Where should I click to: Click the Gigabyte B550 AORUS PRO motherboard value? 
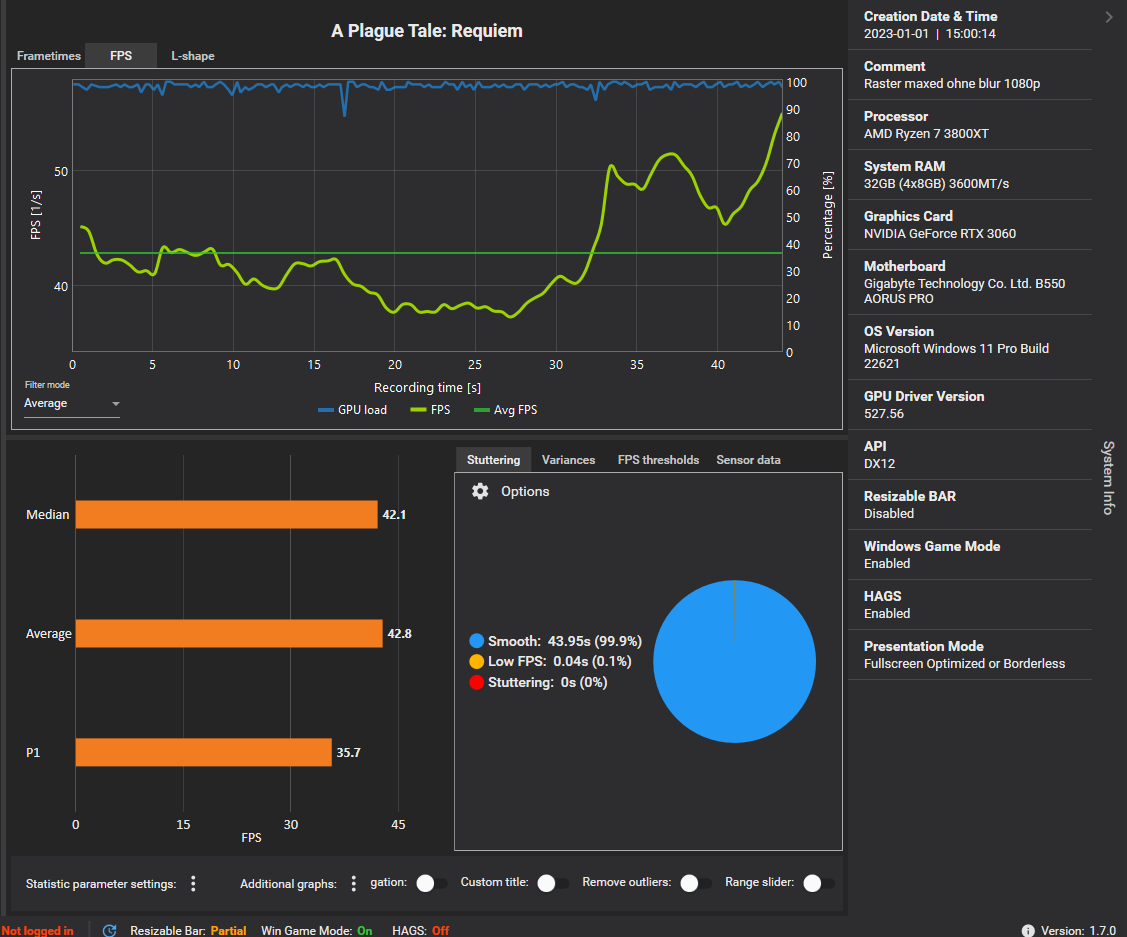point(964,291)
